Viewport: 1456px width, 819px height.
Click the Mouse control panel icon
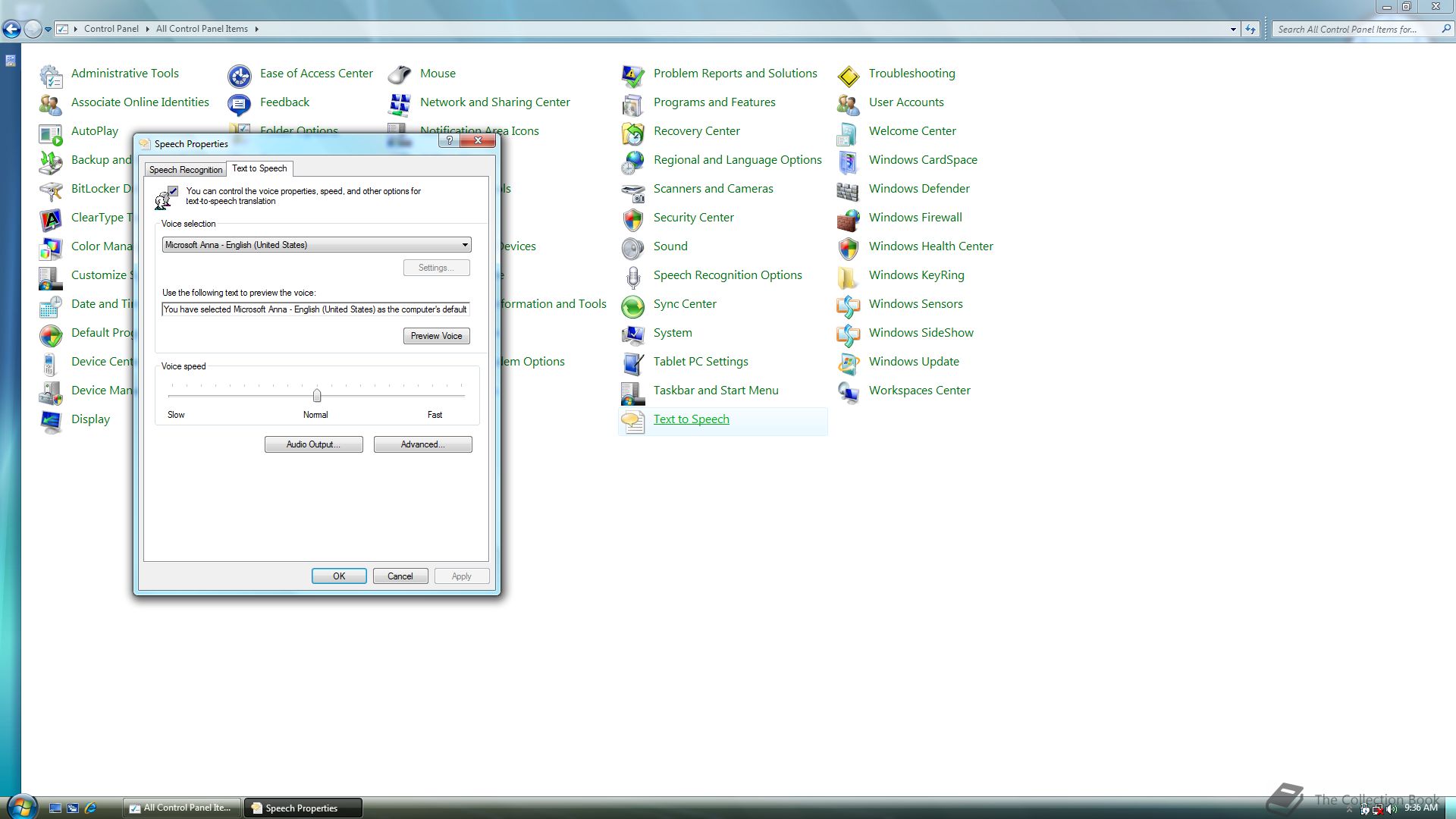click(x=400, y=74)
